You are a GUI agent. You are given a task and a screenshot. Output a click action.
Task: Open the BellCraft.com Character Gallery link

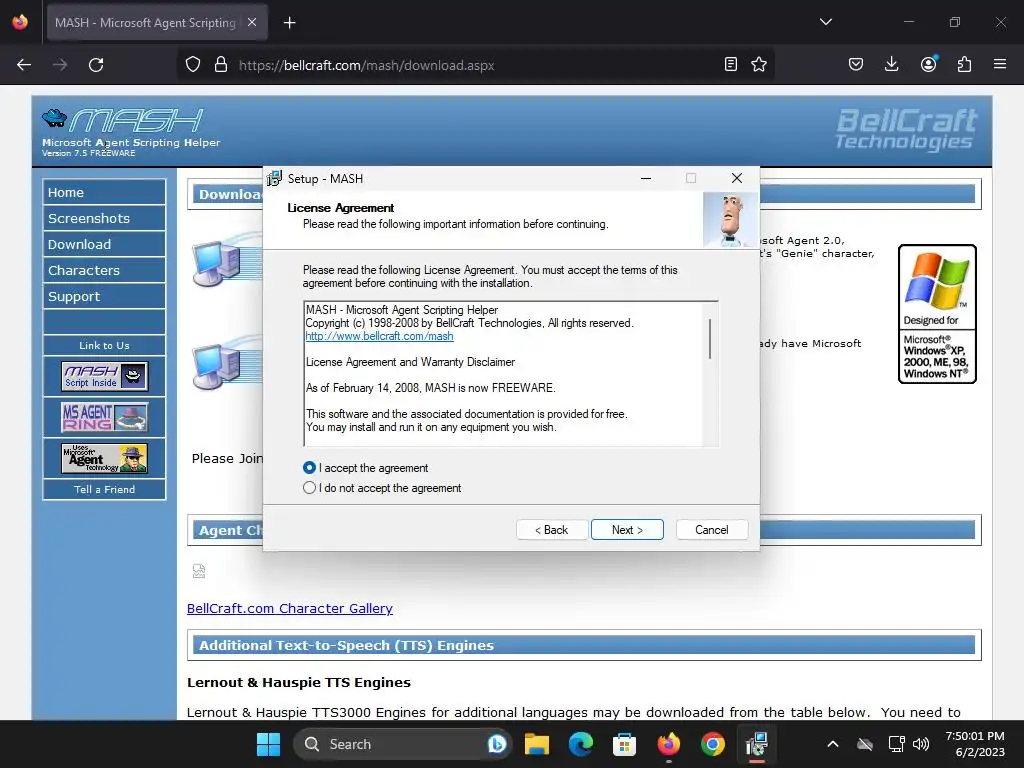pyautogui.click(x=290, y=608)
